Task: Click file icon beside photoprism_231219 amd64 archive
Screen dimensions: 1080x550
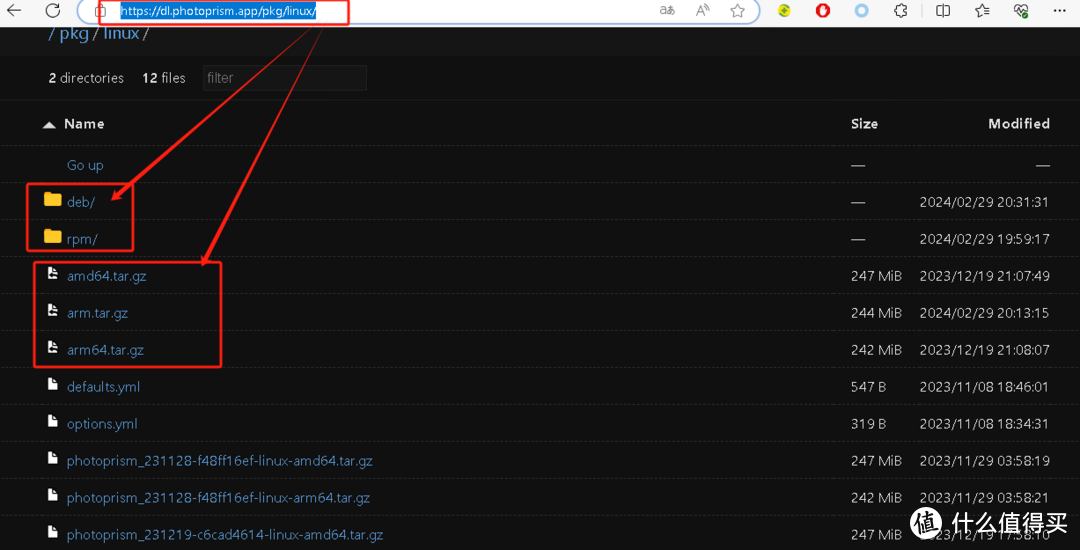Action: 52,532
